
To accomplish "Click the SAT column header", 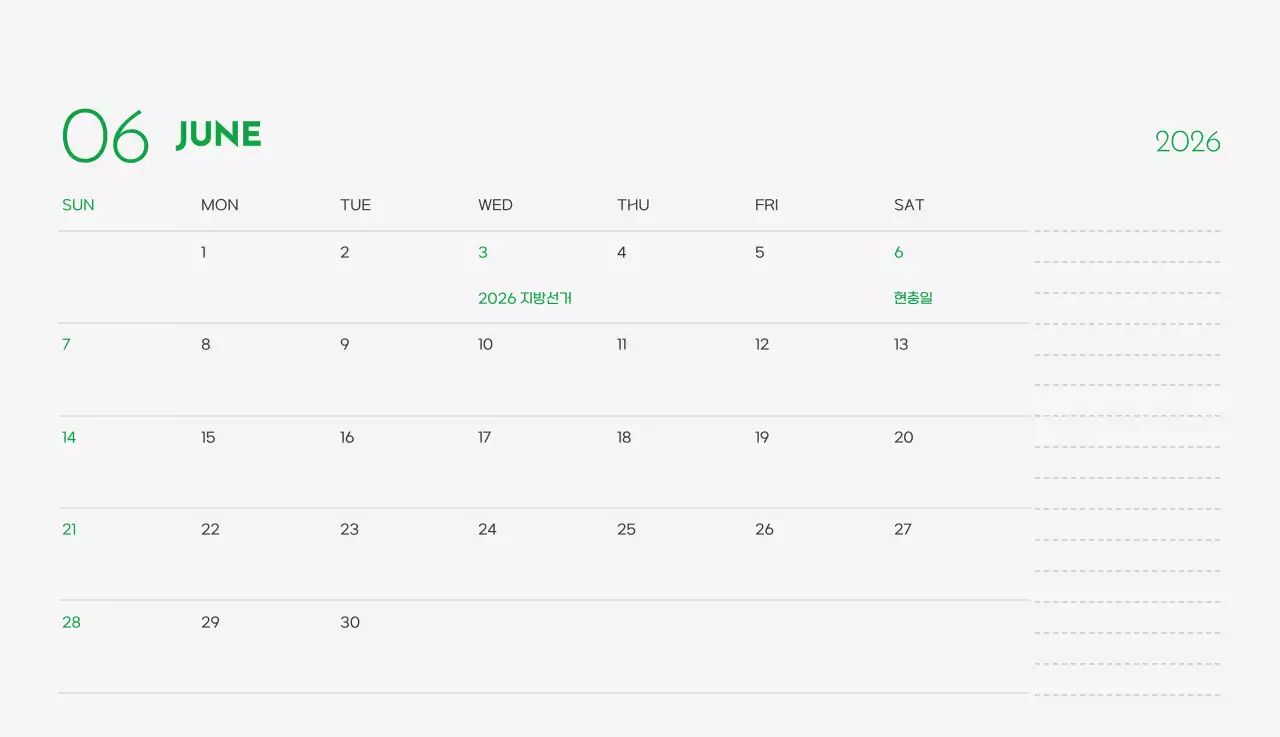I will click(x=909, y=205).
